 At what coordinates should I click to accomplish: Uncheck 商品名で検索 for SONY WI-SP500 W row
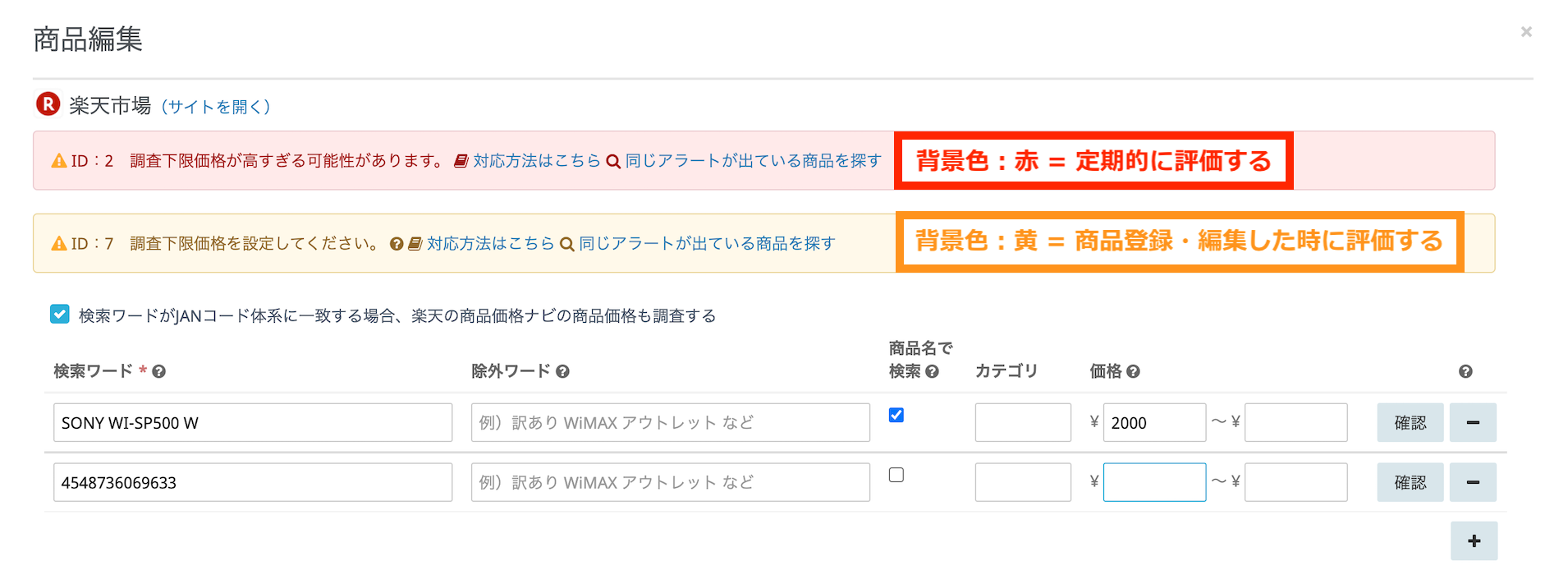pos(896,416)
